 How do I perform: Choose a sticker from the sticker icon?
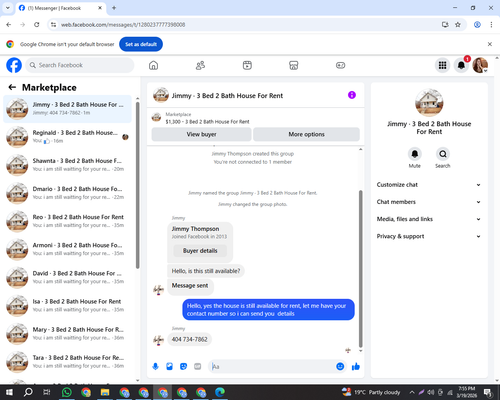pyautogui.click(x=183, y=367)
